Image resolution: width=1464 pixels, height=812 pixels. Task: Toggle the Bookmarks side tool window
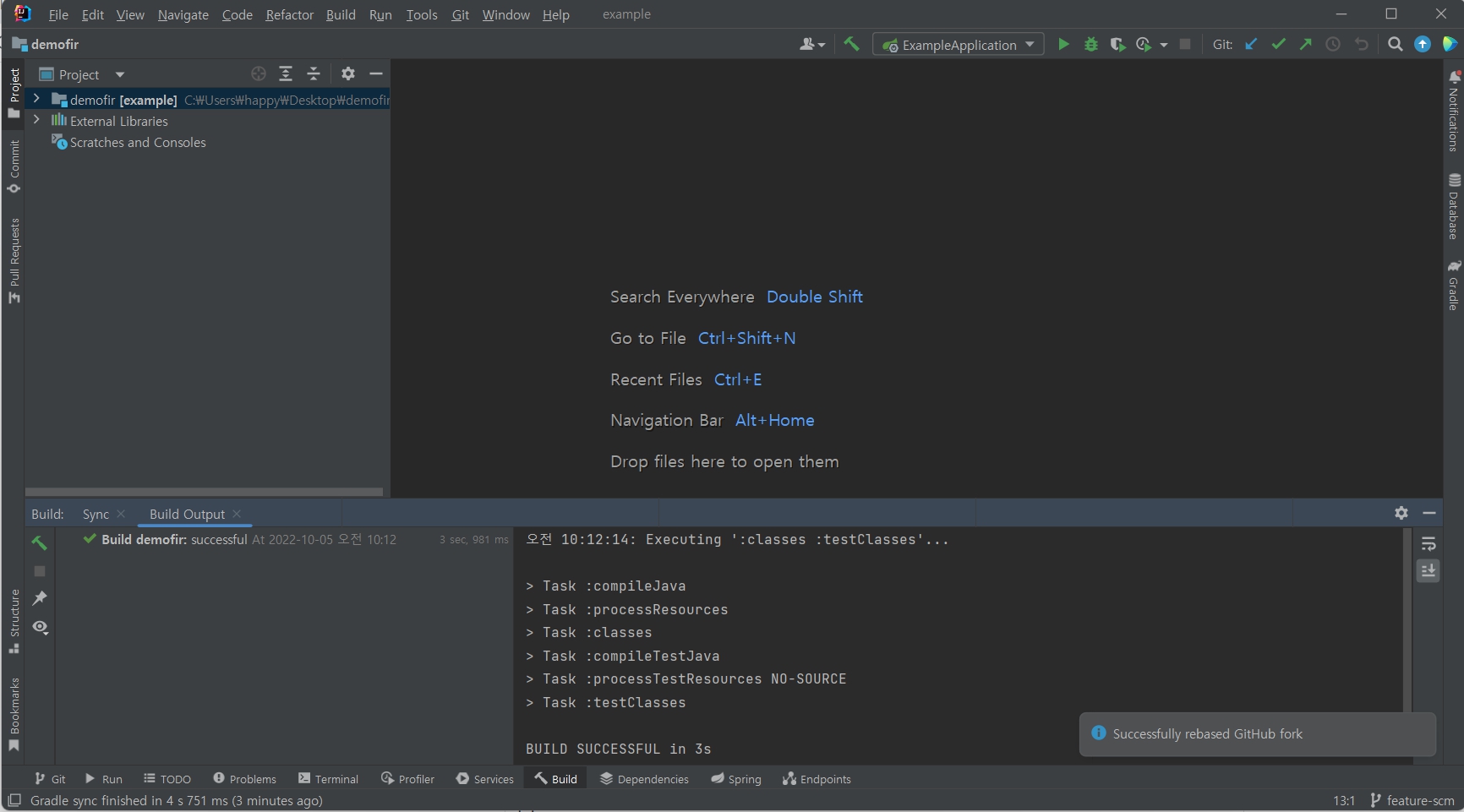point(14,714)
